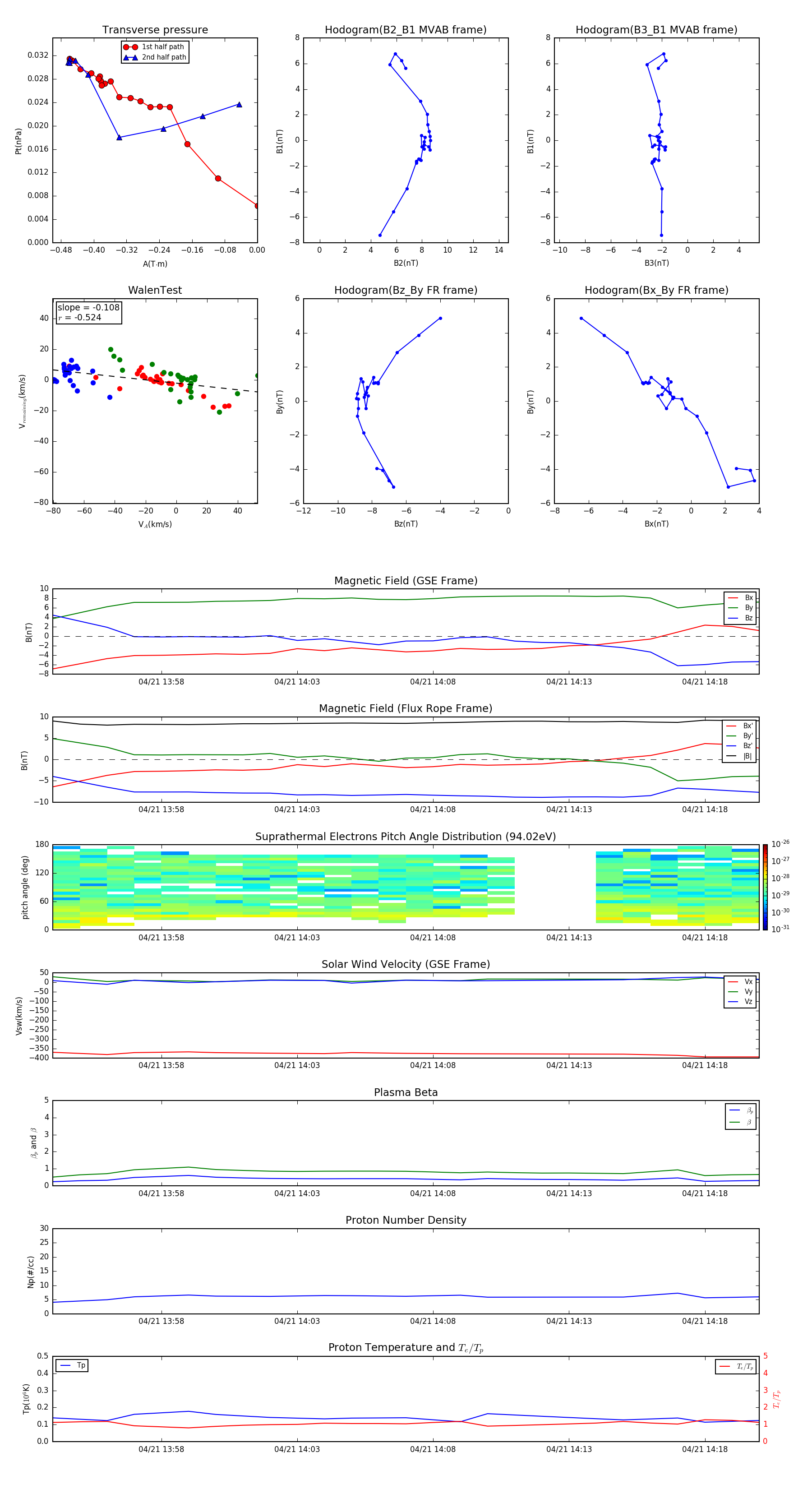Screen dimensions: 812x1489
Task: Click the Hodogram(Bz_By FR frame) title
Action: 405,290
